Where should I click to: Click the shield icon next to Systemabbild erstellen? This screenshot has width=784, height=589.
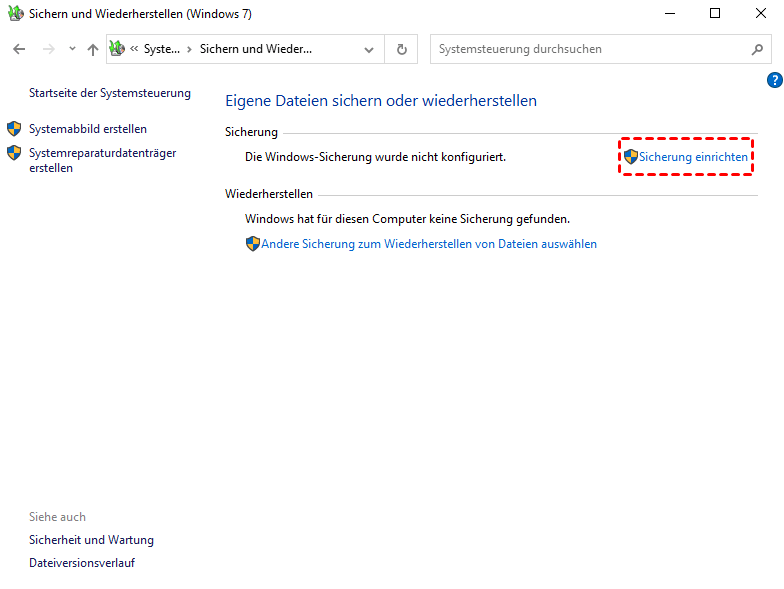14,128
